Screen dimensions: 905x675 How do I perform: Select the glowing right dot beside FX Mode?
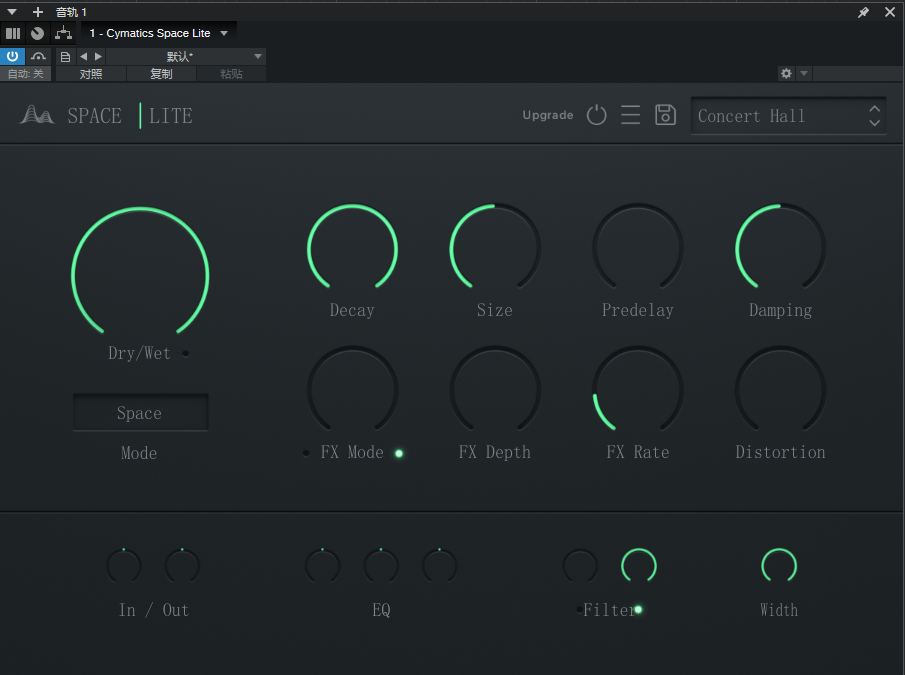pos(399,453)
